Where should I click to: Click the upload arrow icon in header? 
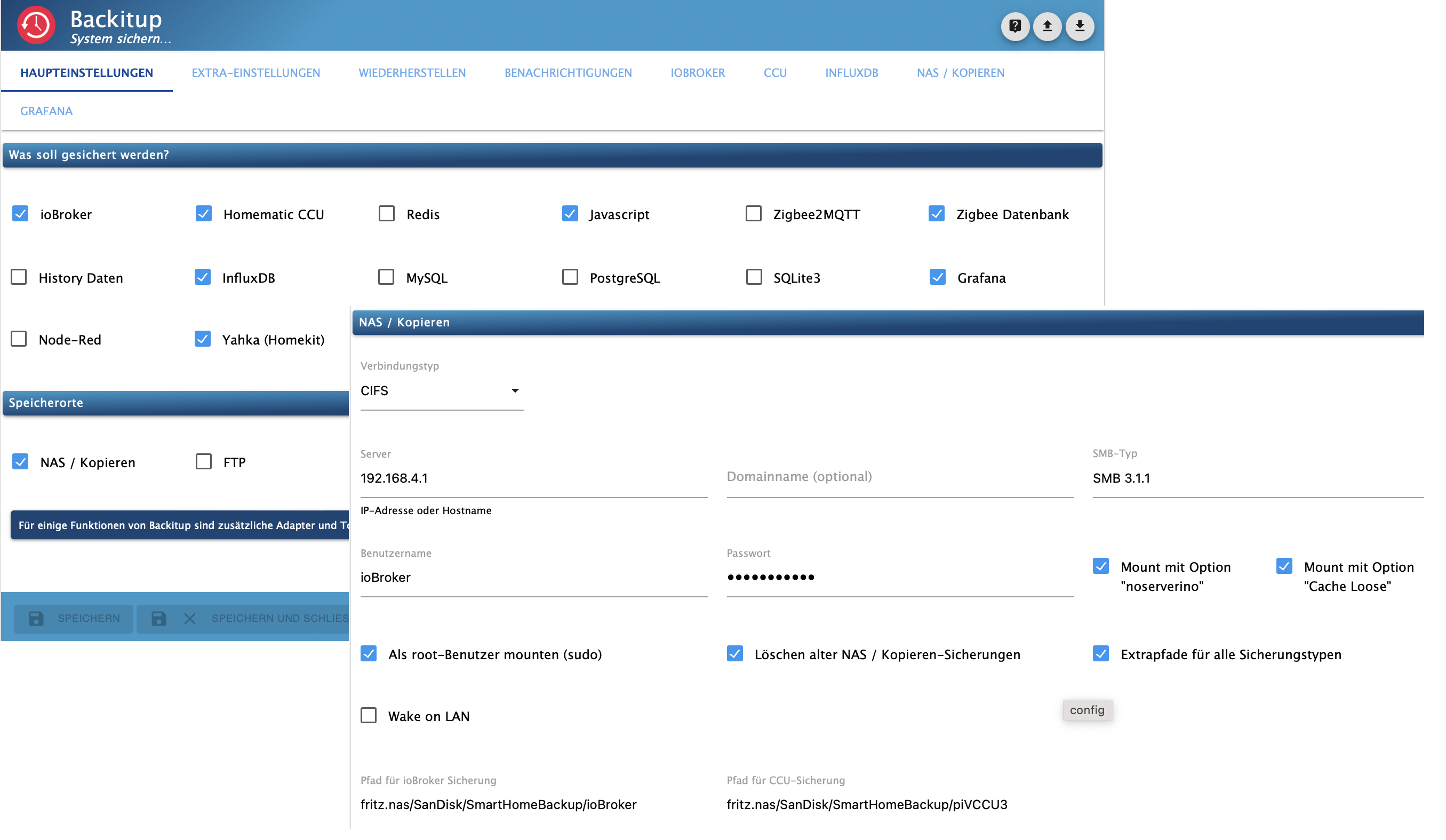(1046, 26)
